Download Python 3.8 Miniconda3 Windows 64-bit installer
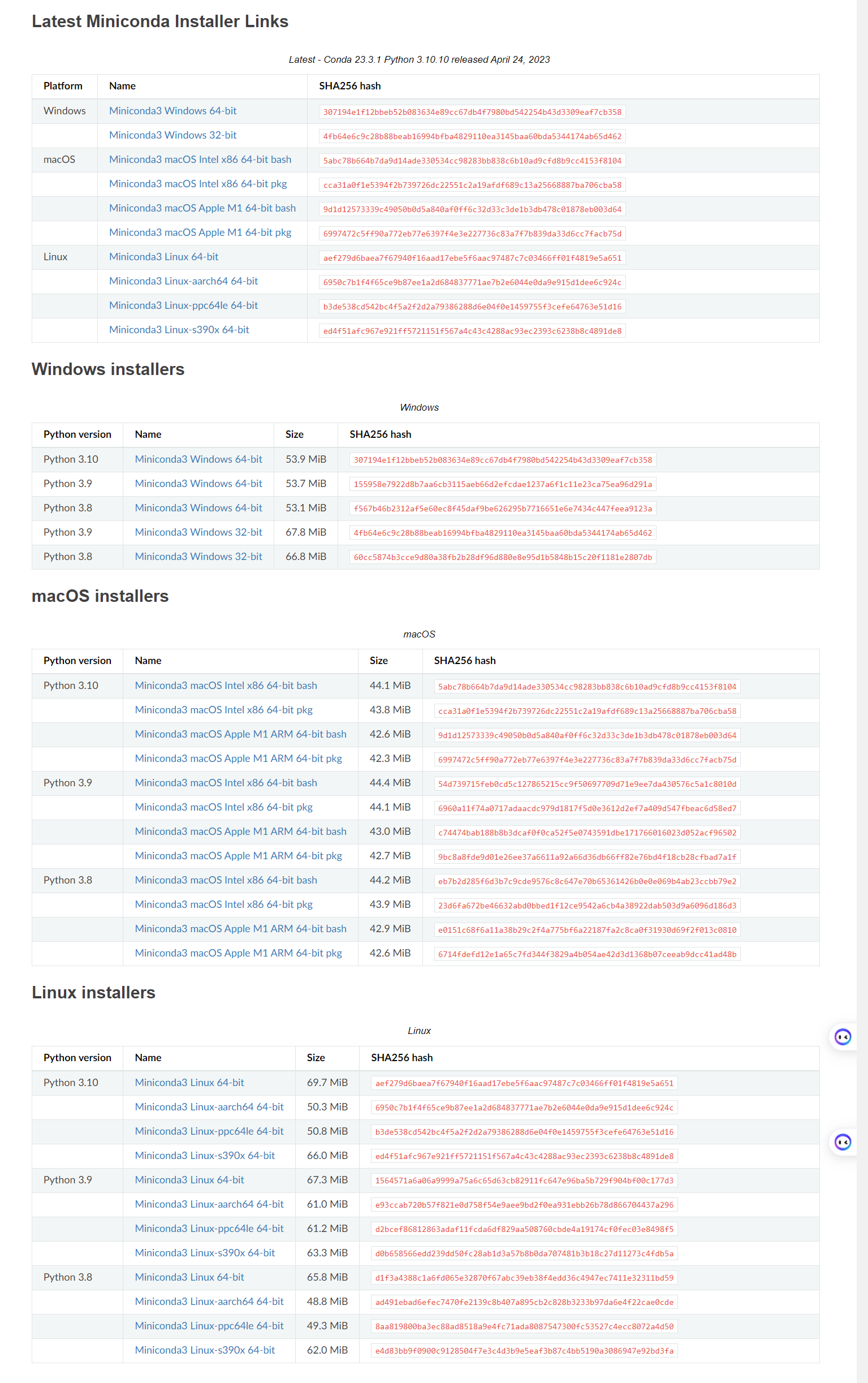The height and width of the screenshot is (1383, 868). pos(198,507)
